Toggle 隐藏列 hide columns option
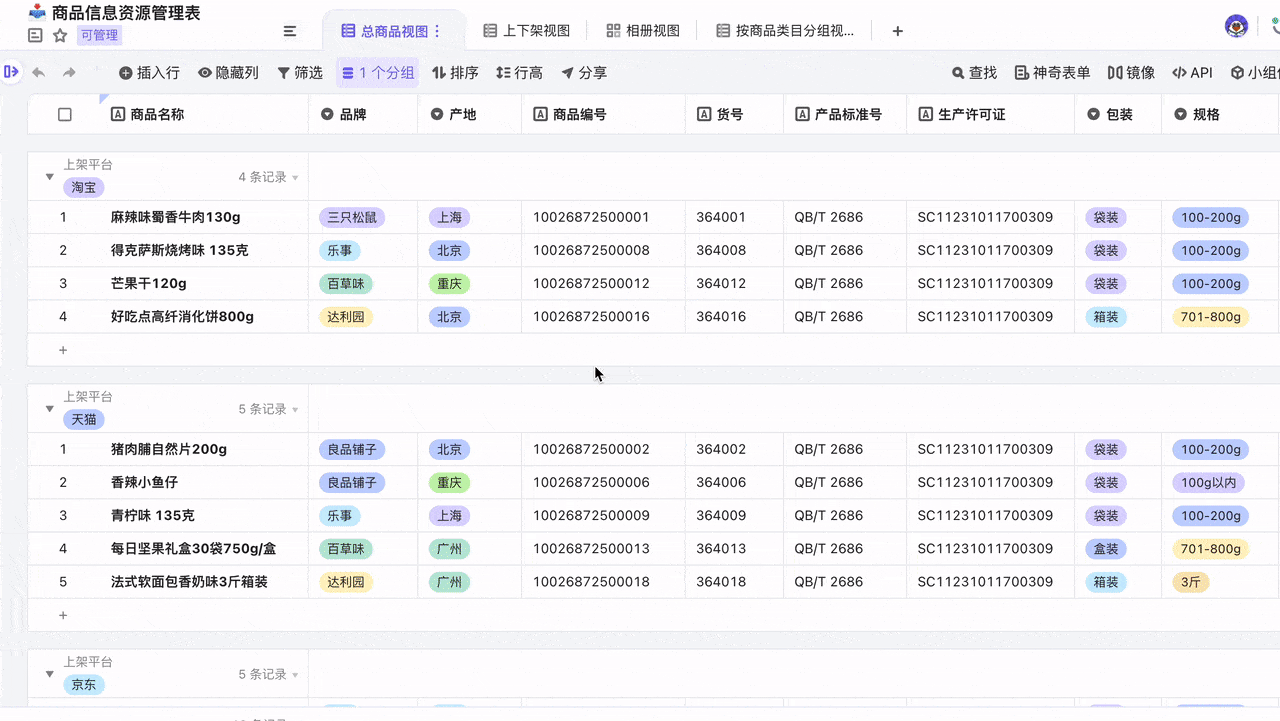Image resolution: width=1280 pixels, height=721 pixels. 228,73
